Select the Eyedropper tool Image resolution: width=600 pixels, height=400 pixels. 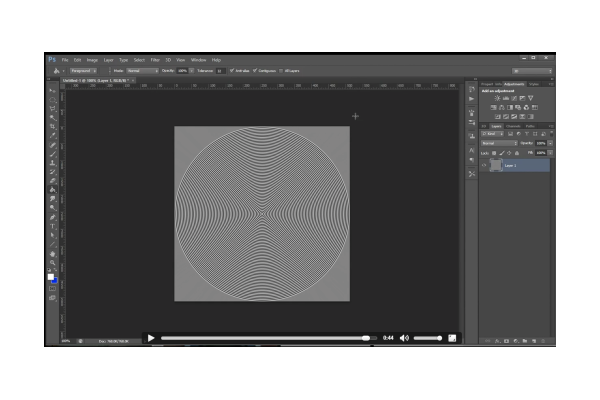click(x=52, y=136)
